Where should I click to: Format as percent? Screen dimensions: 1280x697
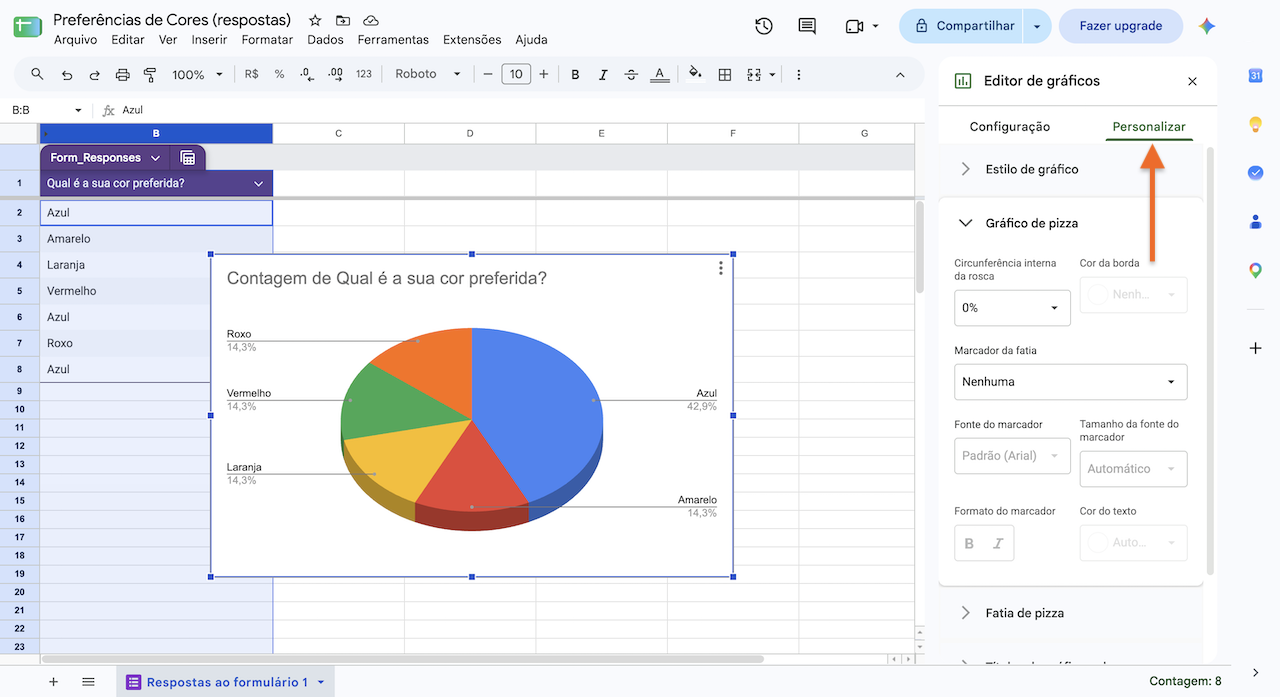(x=279, y=74)
